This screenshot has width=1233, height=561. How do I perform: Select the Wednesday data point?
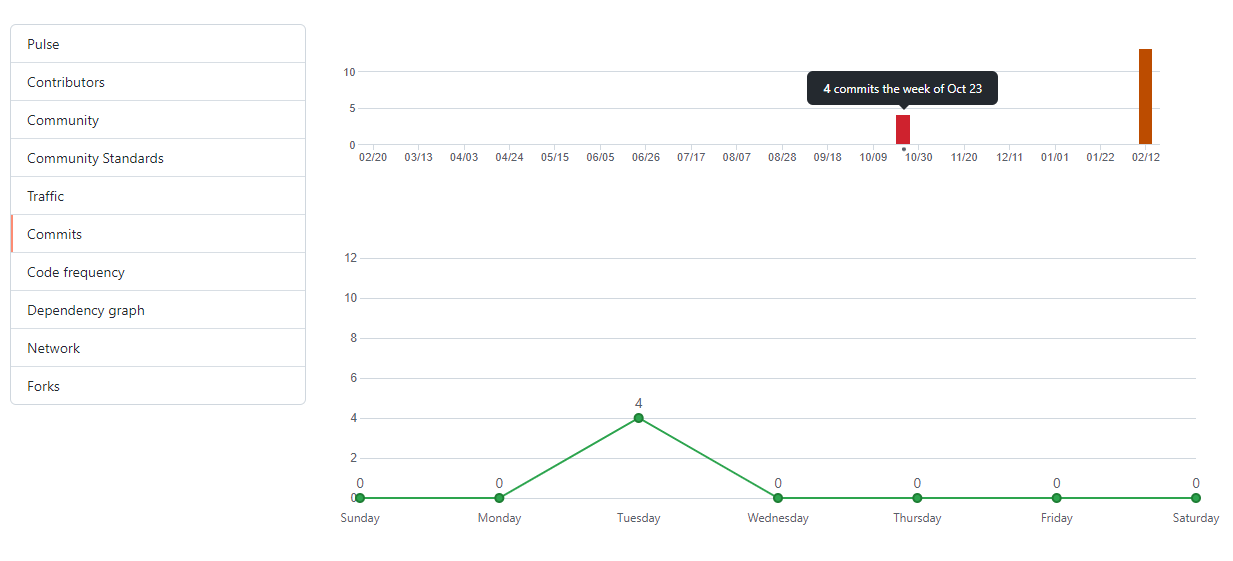pyautogui.click(x=778, y=498)
